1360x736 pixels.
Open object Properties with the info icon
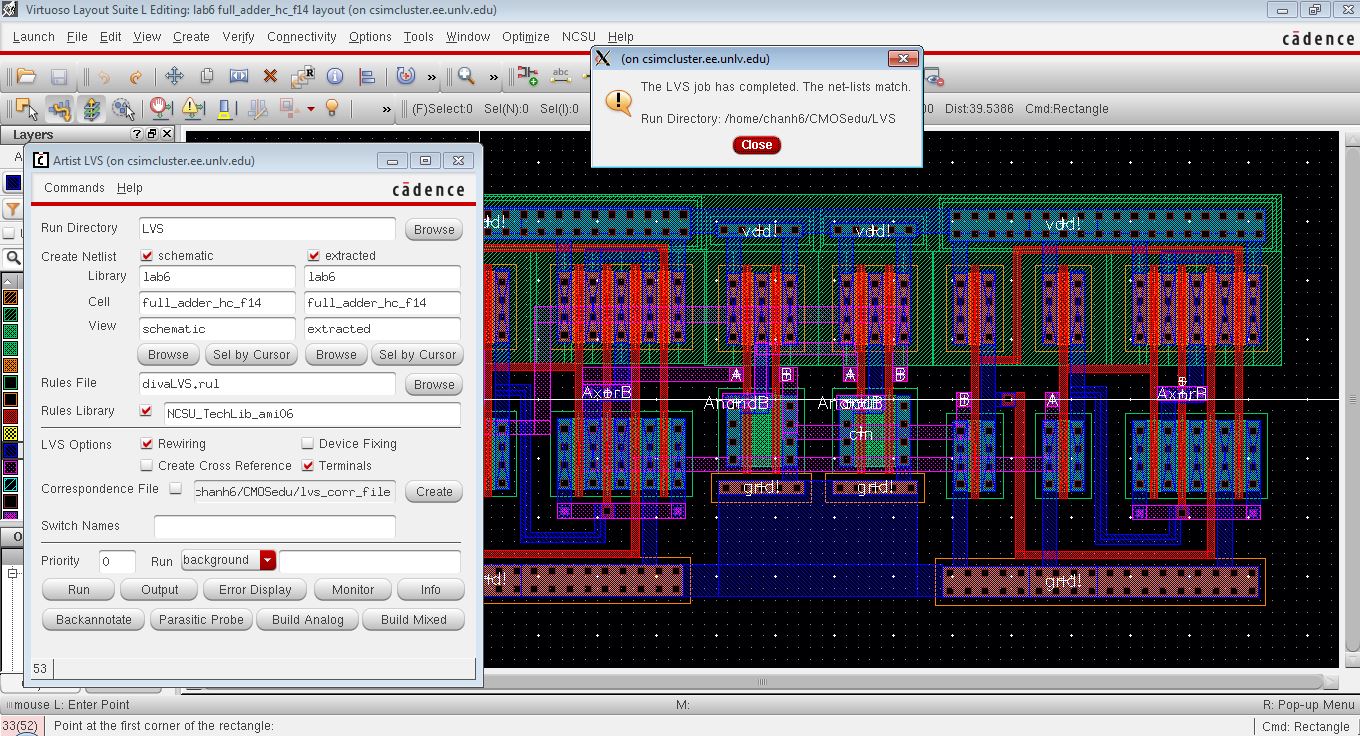point(334,76)
